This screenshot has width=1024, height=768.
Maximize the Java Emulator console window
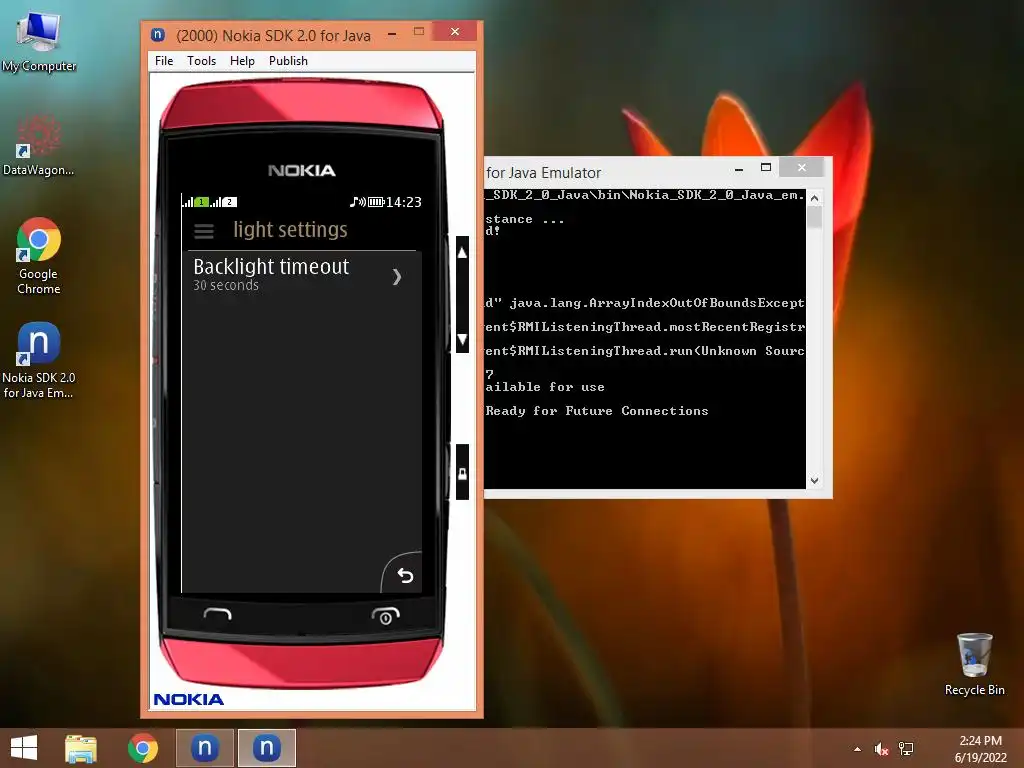[x=766, y=168]
